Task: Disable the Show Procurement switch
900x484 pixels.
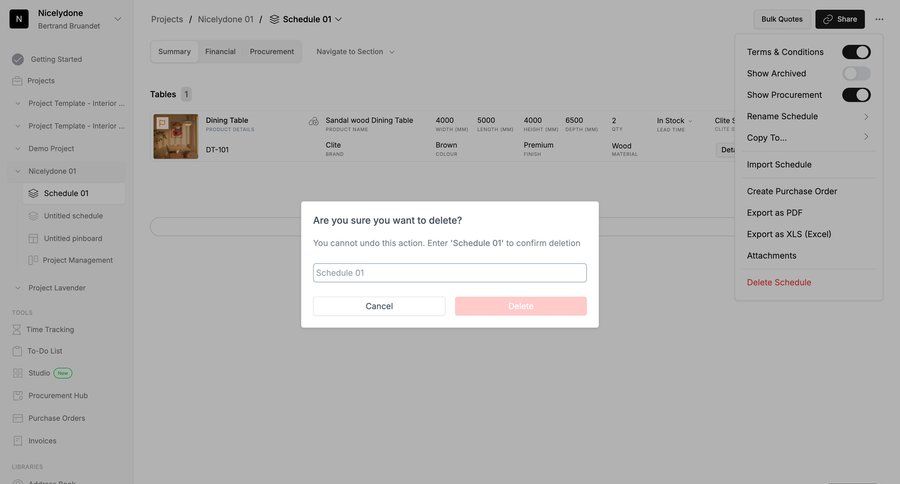Action: click(856, 95)
